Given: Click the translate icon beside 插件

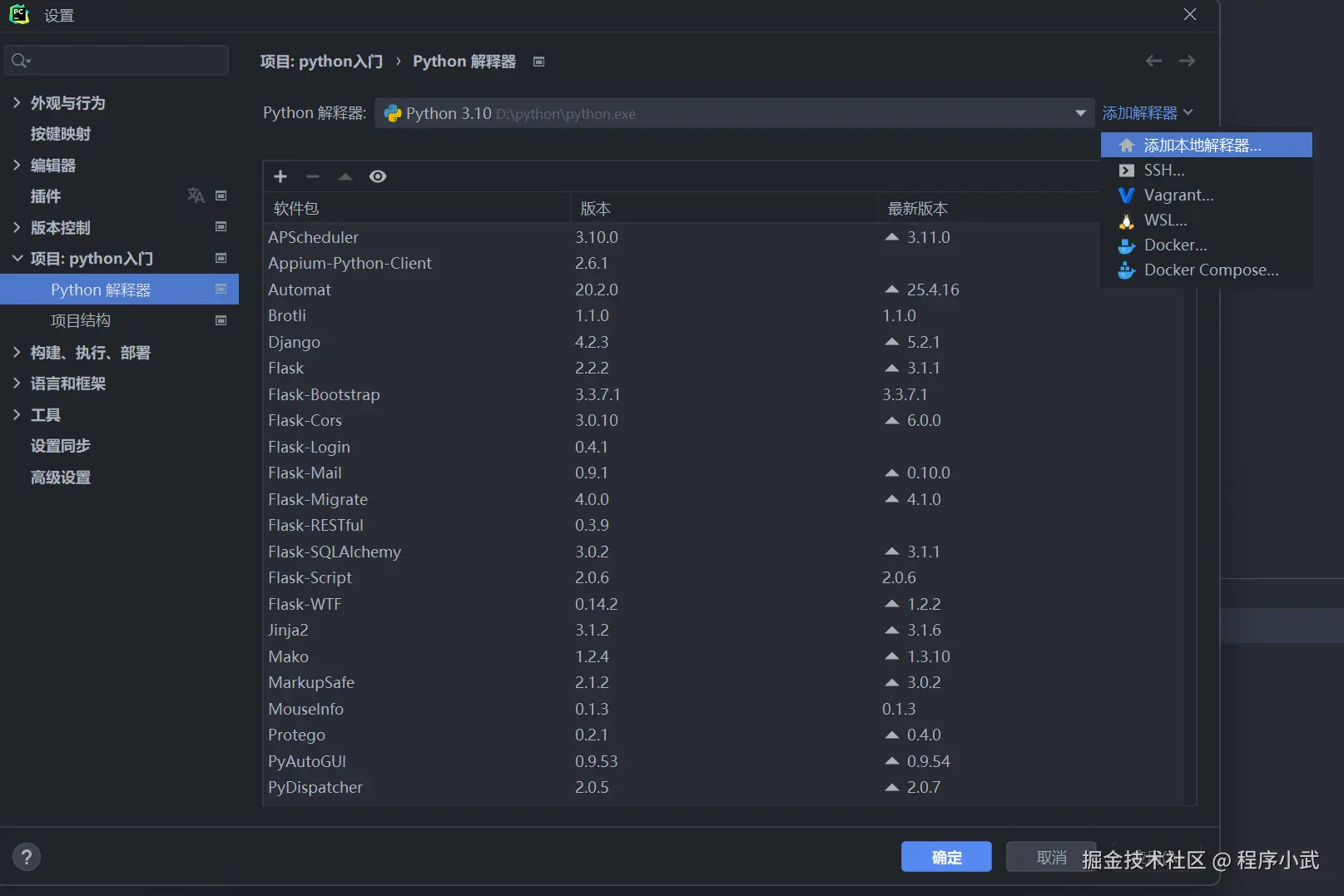Looking at the screenshot, I should pos(196,196).
